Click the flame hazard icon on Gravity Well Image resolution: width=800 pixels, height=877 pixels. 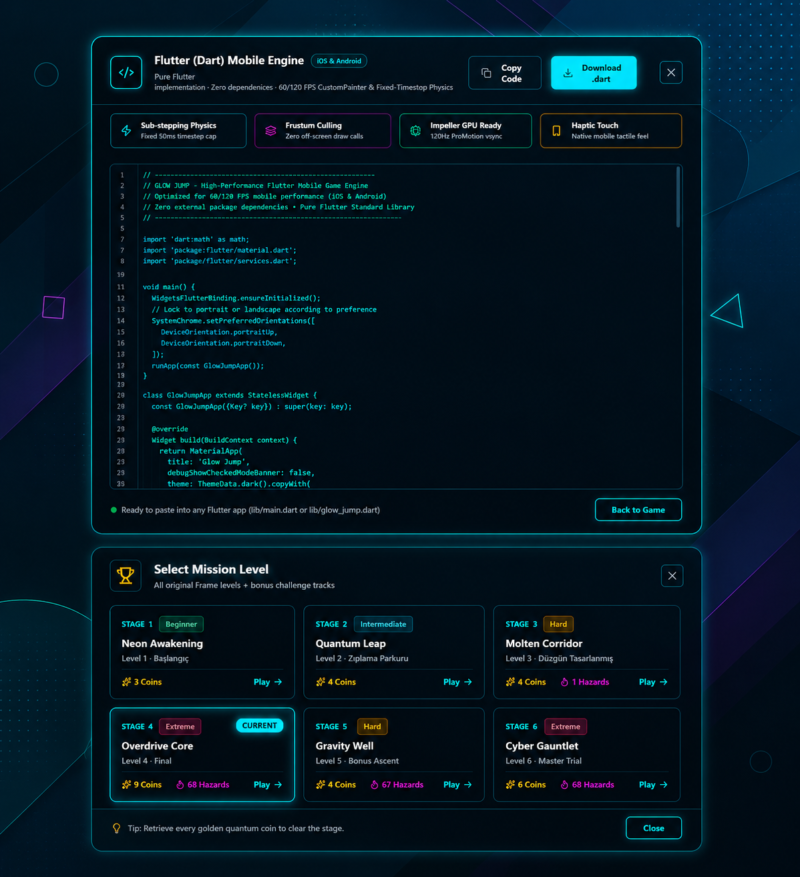point(374,785)
